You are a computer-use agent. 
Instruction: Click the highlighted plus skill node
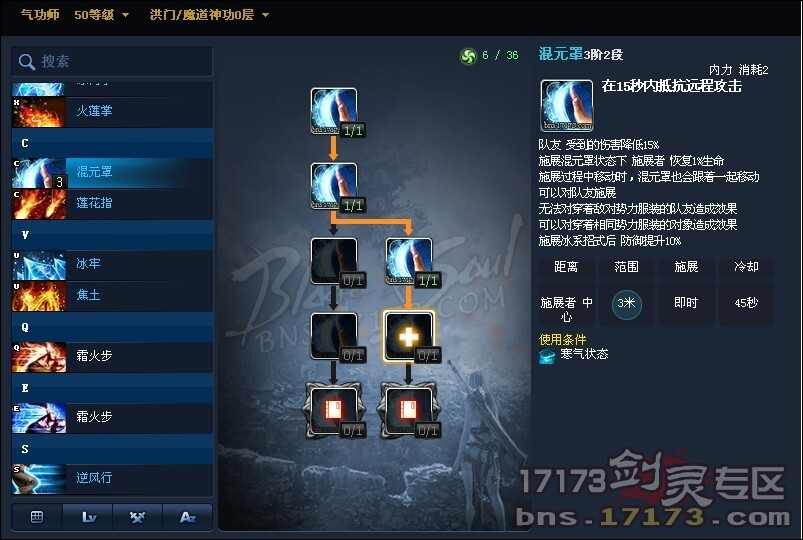pos(409,336)
